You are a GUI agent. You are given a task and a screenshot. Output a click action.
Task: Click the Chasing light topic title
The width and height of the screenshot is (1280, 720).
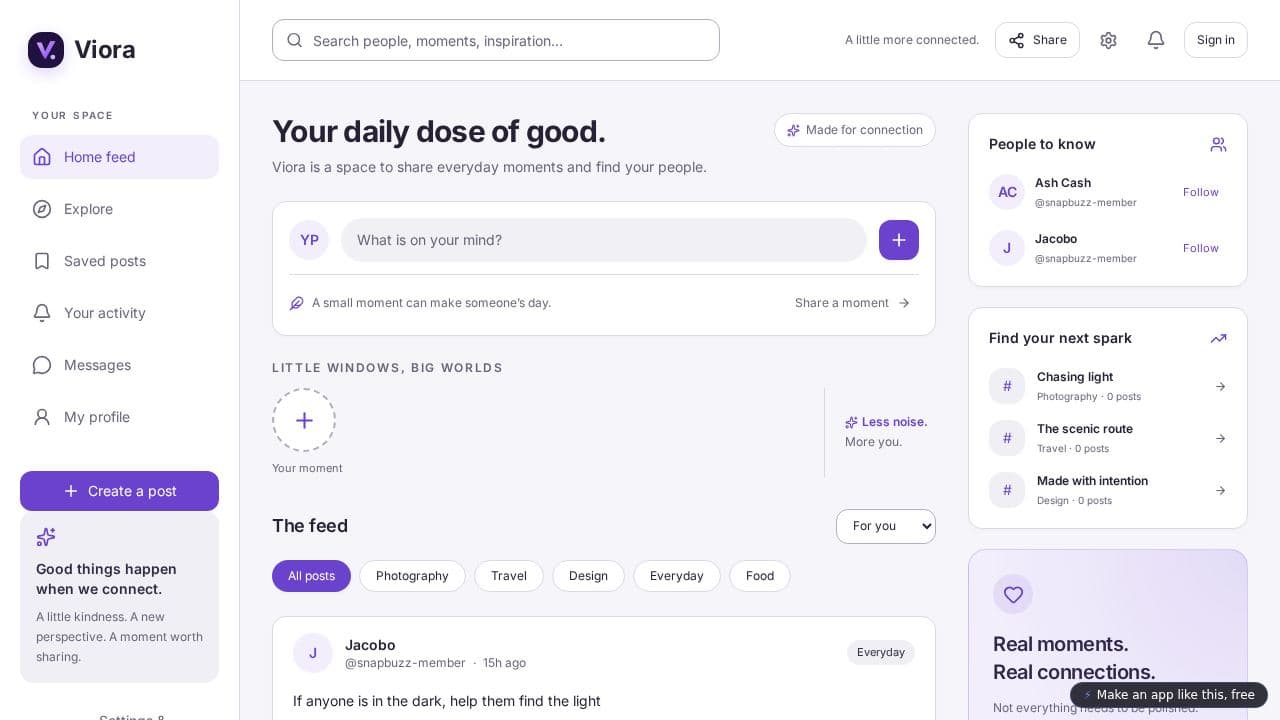pos(1075,377)
